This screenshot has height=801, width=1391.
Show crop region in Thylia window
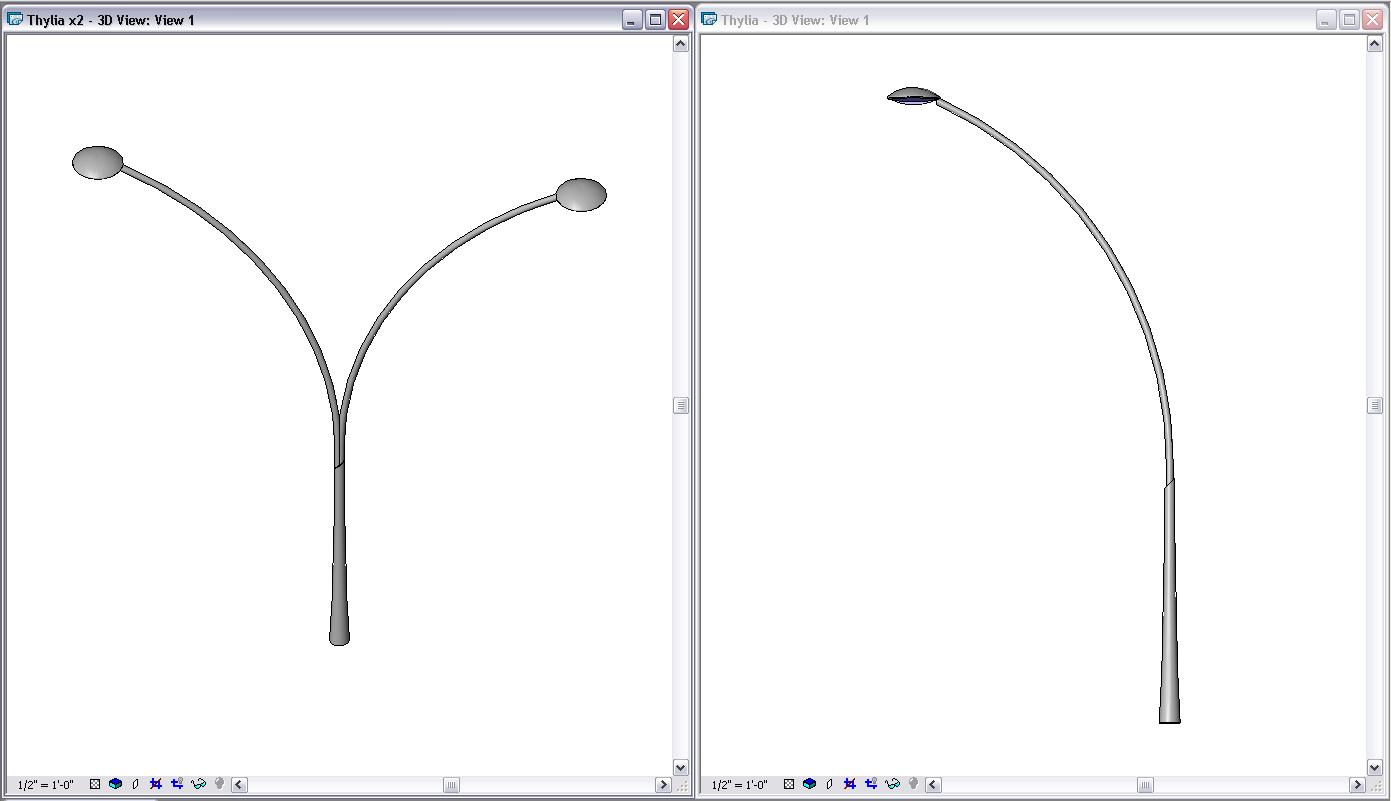click(x=871, y=785)
